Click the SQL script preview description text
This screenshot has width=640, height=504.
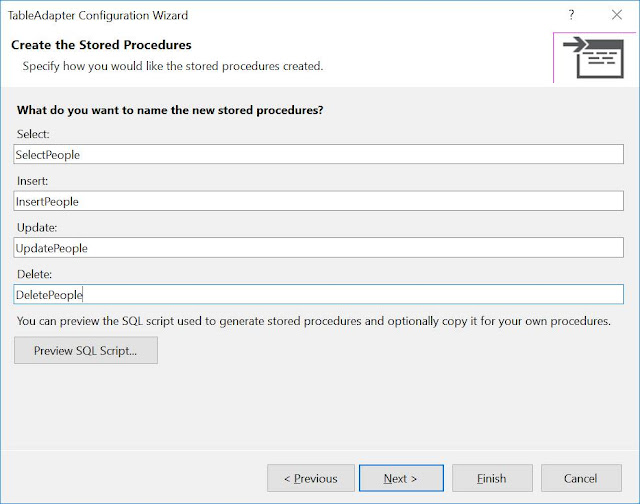(313, 322)
